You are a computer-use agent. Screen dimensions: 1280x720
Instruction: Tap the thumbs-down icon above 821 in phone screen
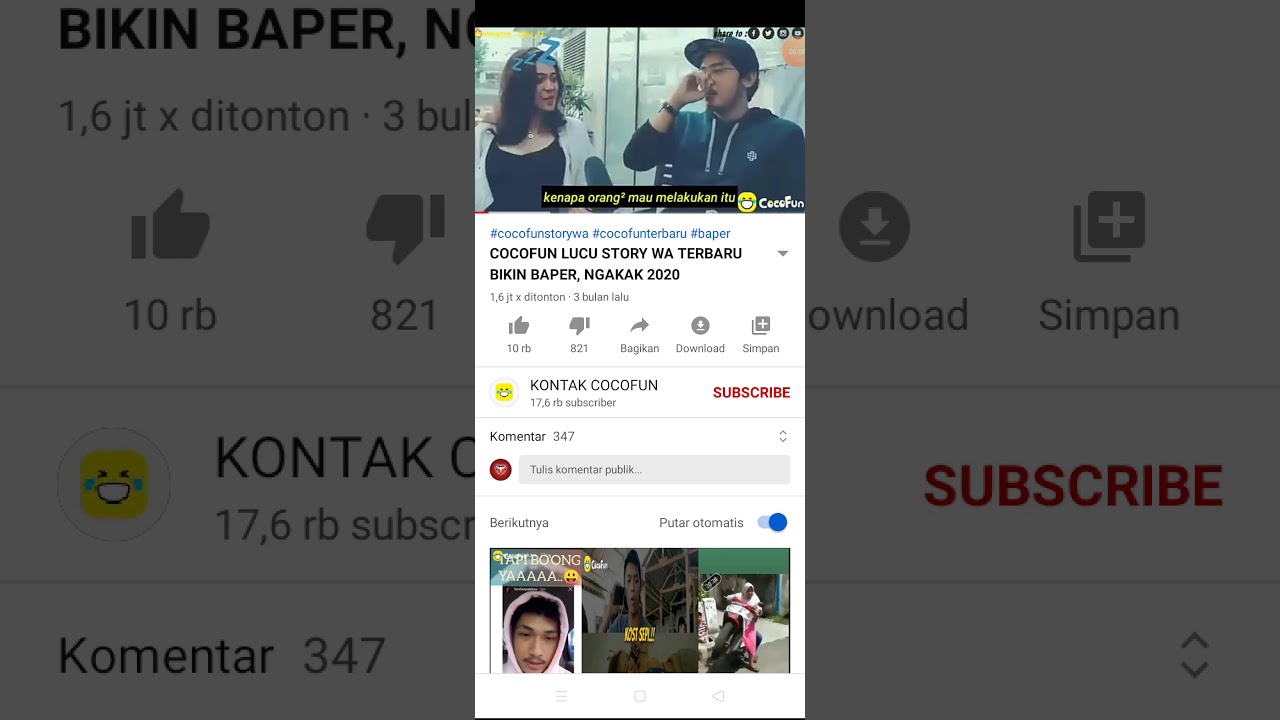[579, 325]
